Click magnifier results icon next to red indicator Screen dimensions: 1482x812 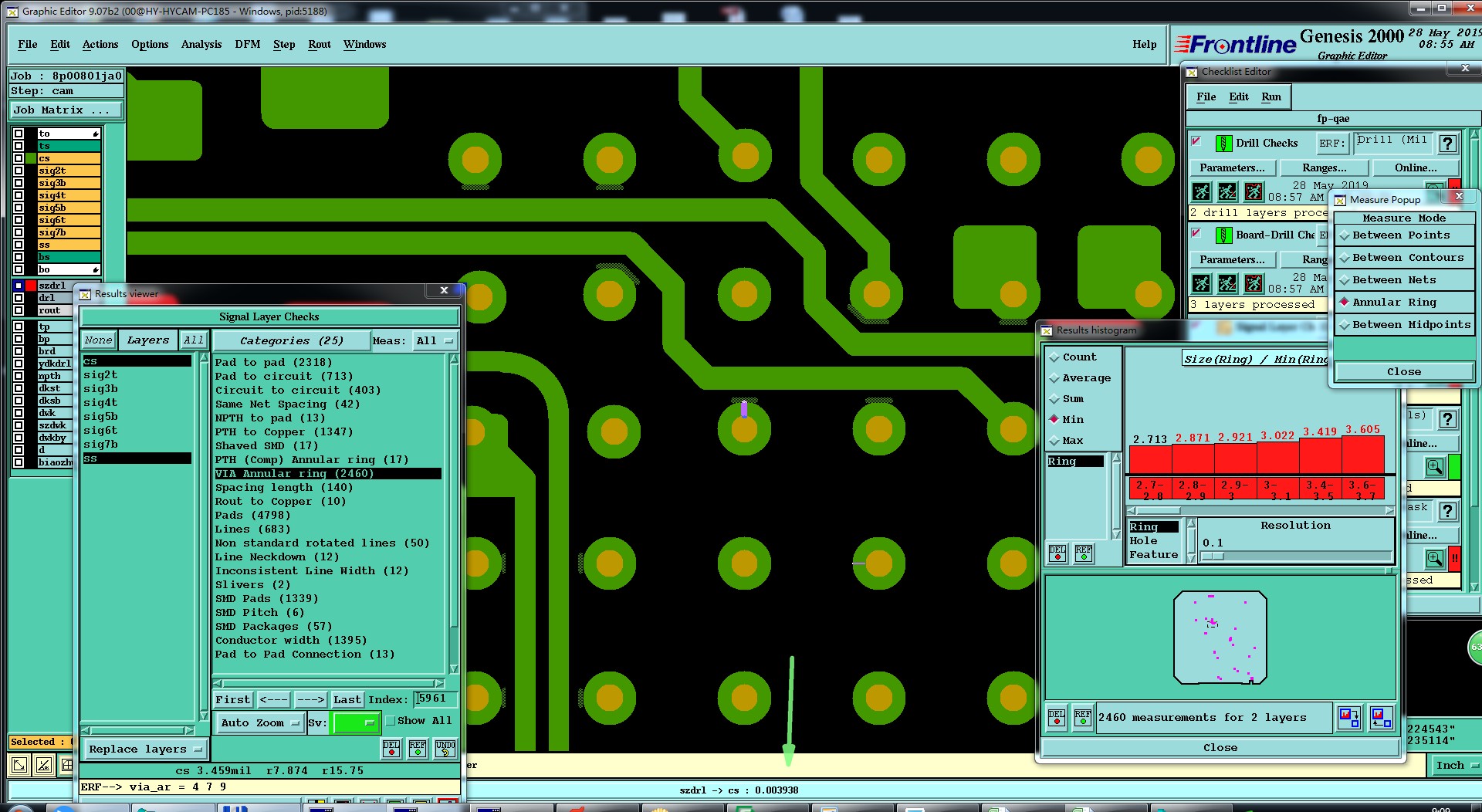1434,557
